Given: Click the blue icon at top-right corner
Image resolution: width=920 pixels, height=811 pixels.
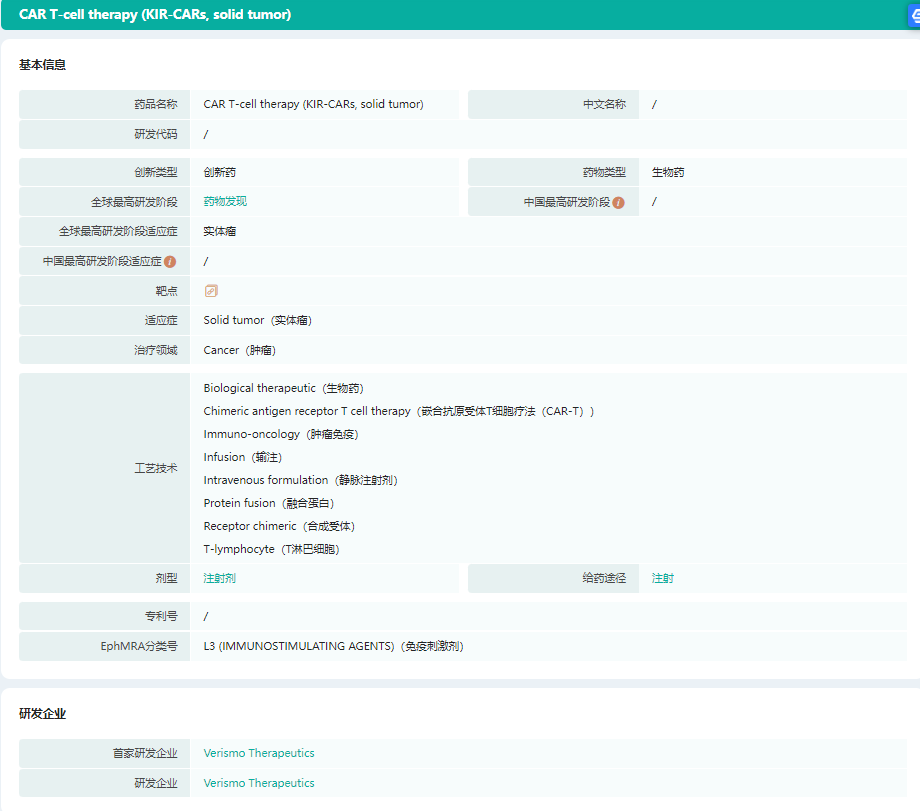Looking at the screenshot, I should pyautogui.click(x=914, y=15).
